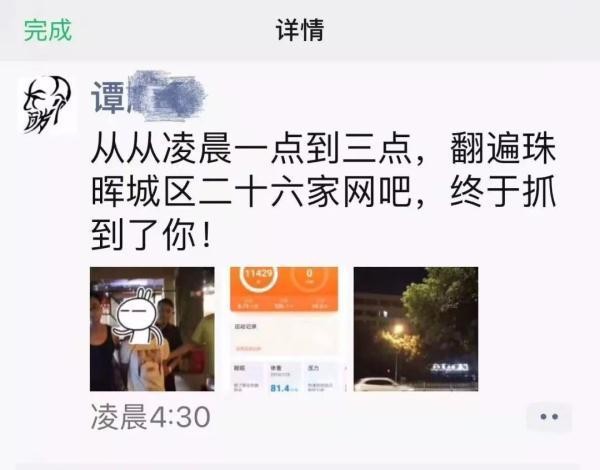The height and width of the screenshot is (470, 600).
Task: Open the two-dot like and comment menu
Action: point(549,417)
